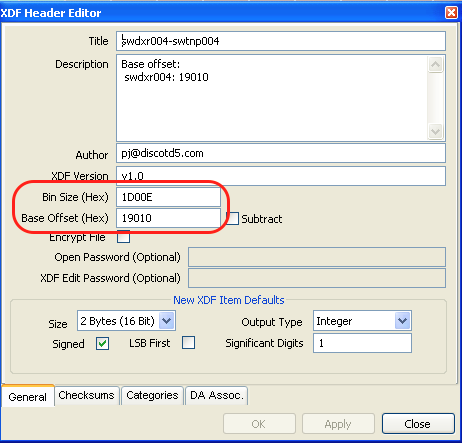Click the OK button
The height and width of the screenshot is (443, 462).
coord(259,424)
